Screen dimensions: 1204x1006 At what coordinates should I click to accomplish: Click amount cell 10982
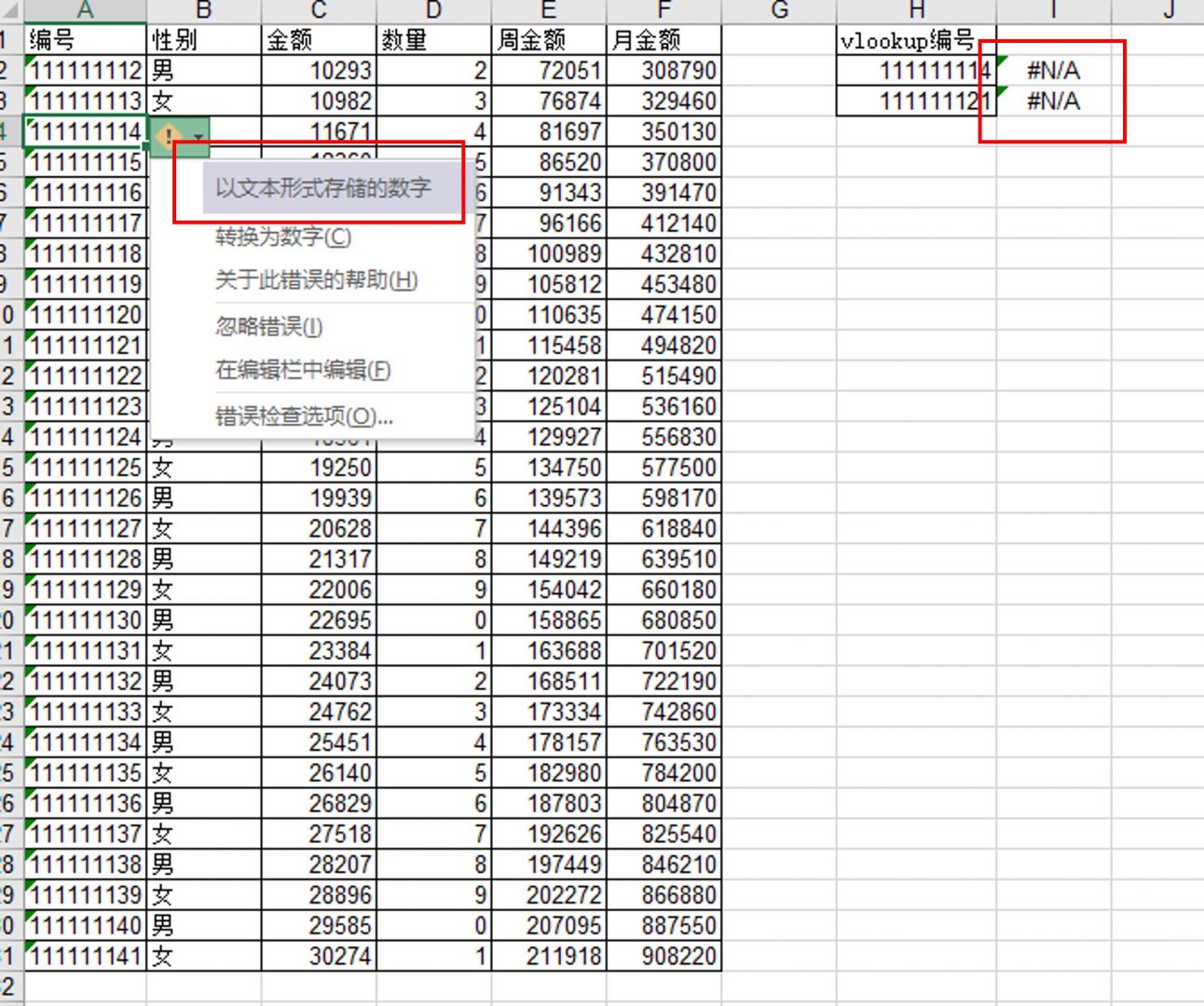319,102
